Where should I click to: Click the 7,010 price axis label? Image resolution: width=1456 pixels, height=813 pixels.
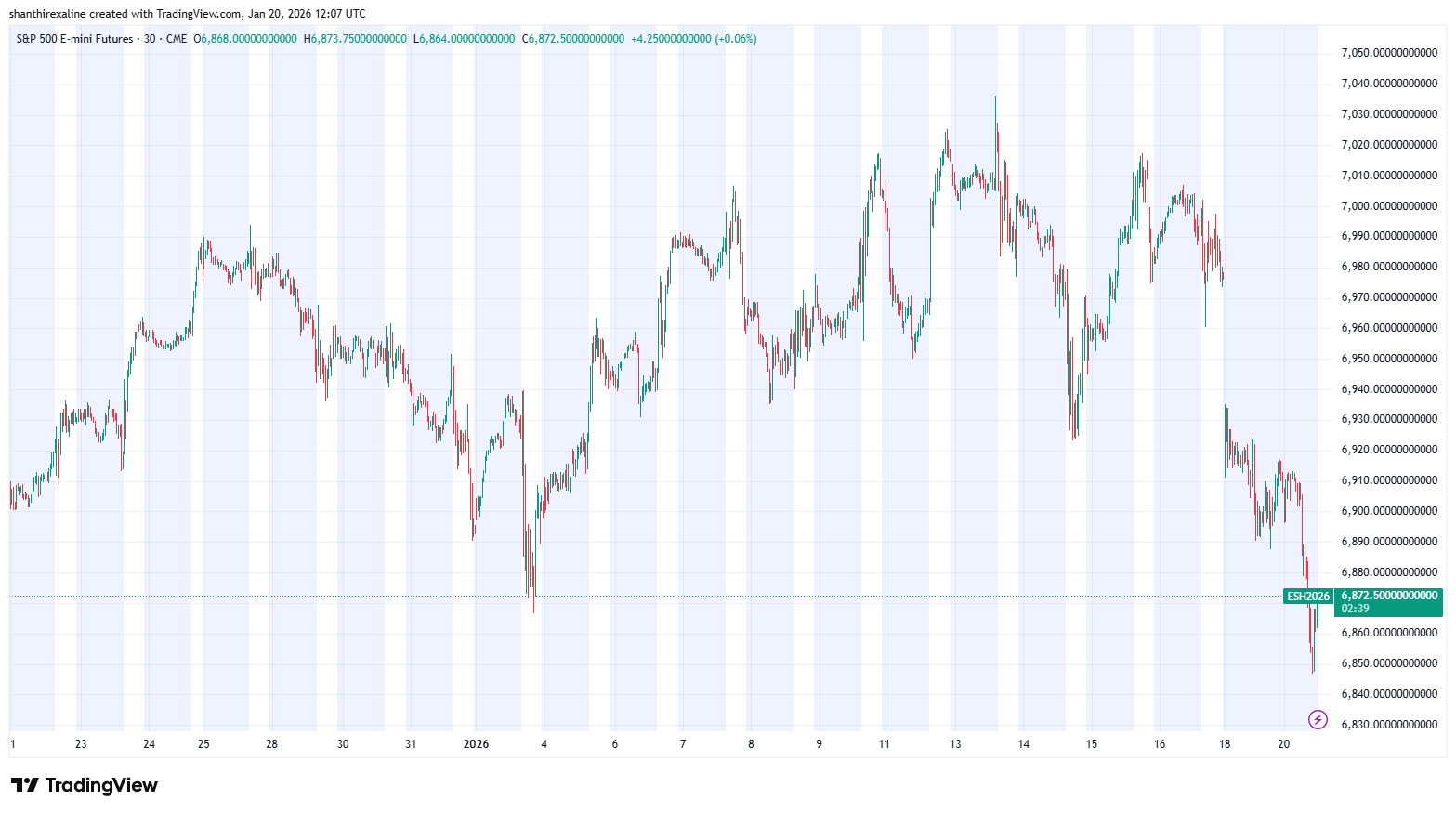(x=1389, y=176)
